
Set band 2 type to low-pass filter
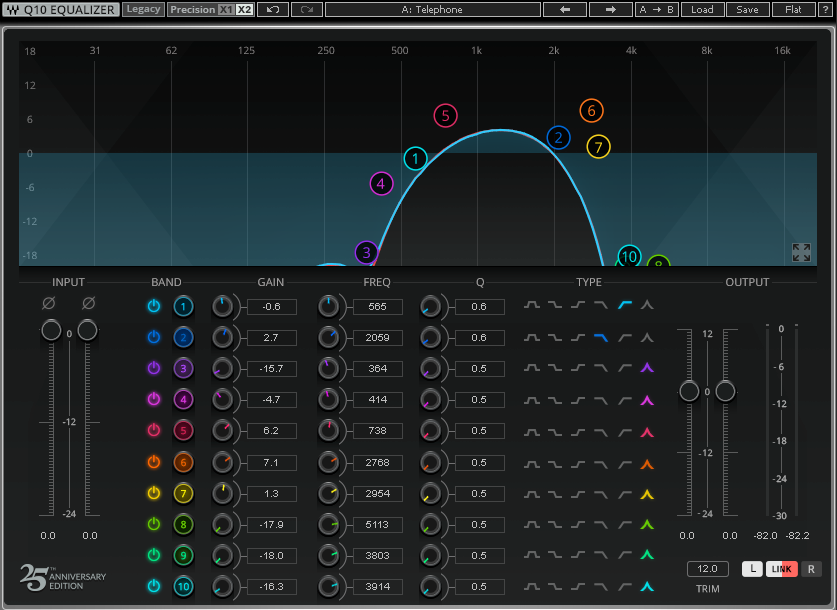point(601,337)
